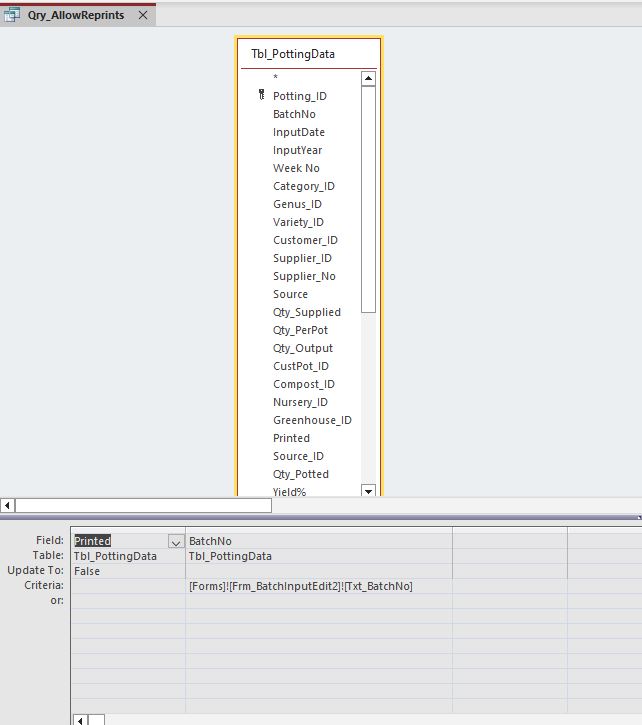Select the Customer_ID field
Viewport: 642px width, 725px height.
[x=305, y=240]
